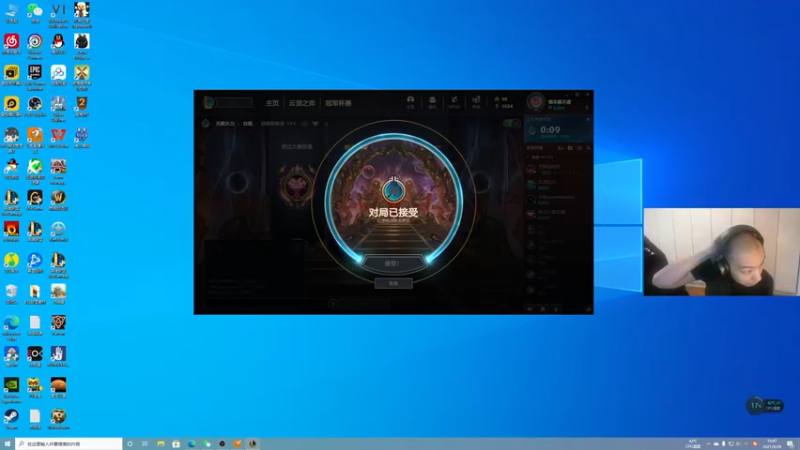Image resolution: width=800 pixels, height=450 pixels.
Task: Open the crafting hammer icon in client header
Action: pyautogui.click(x=454, y=102)
